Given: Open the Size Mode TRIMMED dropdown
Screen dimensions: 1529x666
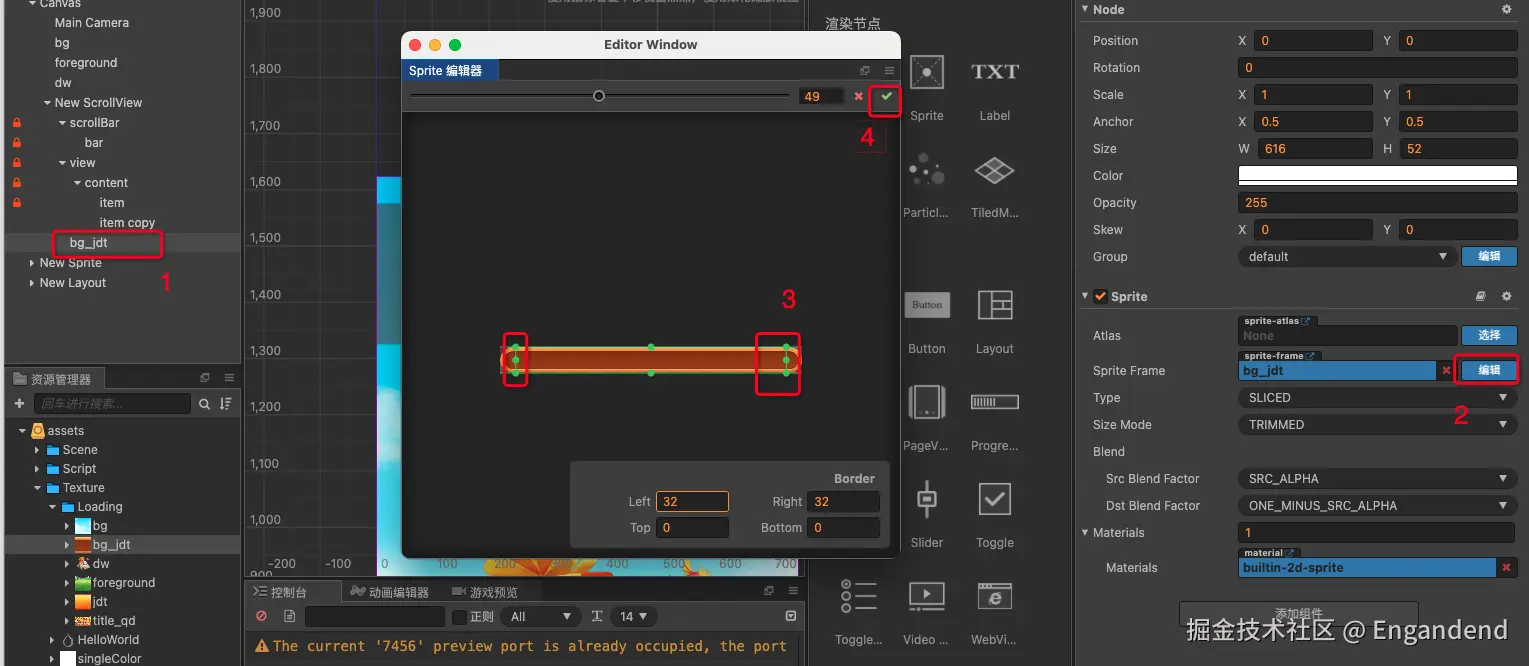Looking at the screenshot, I should [1378, 424].
